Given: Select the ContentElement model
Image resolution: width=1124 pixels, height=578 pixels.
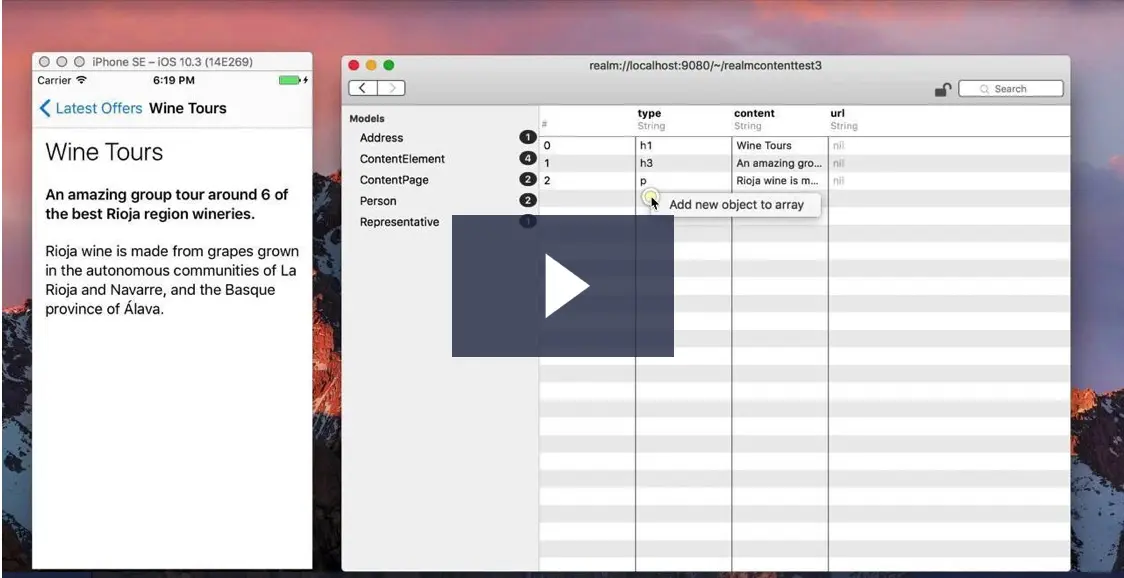Looking at the screenshot, I should (402, 158).
